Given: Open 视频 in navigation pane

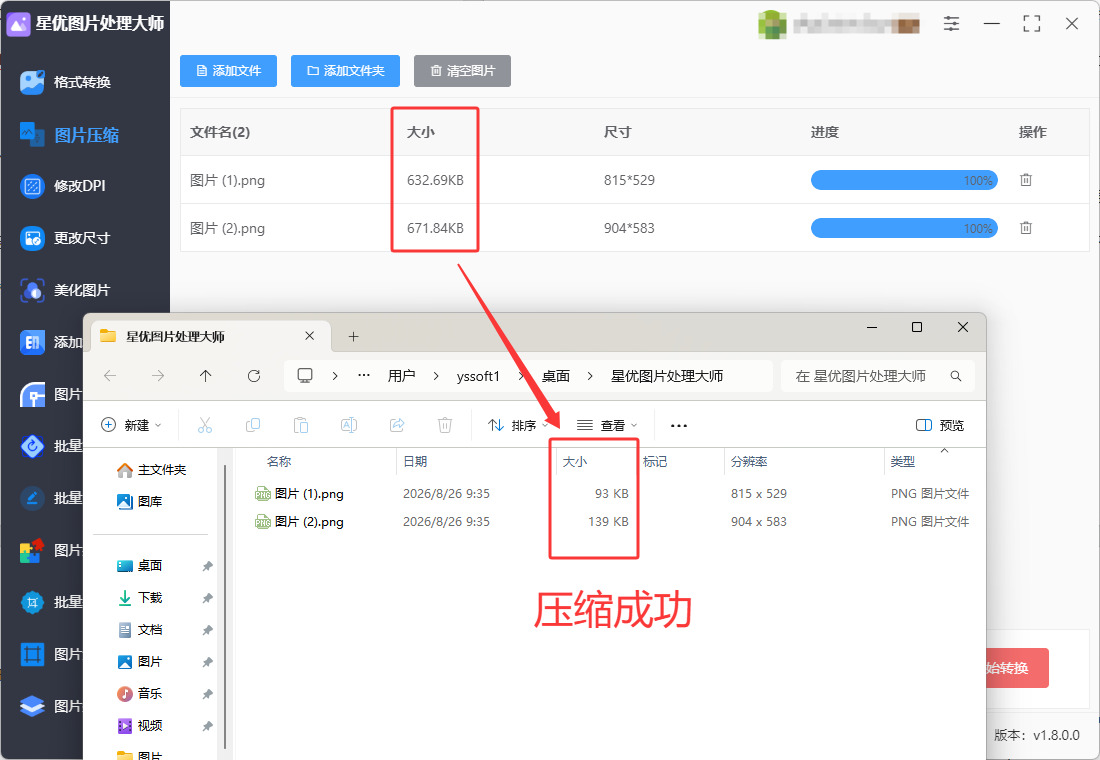Looking at the screenshot, I should pyautogui.click(x=140, y=726).
